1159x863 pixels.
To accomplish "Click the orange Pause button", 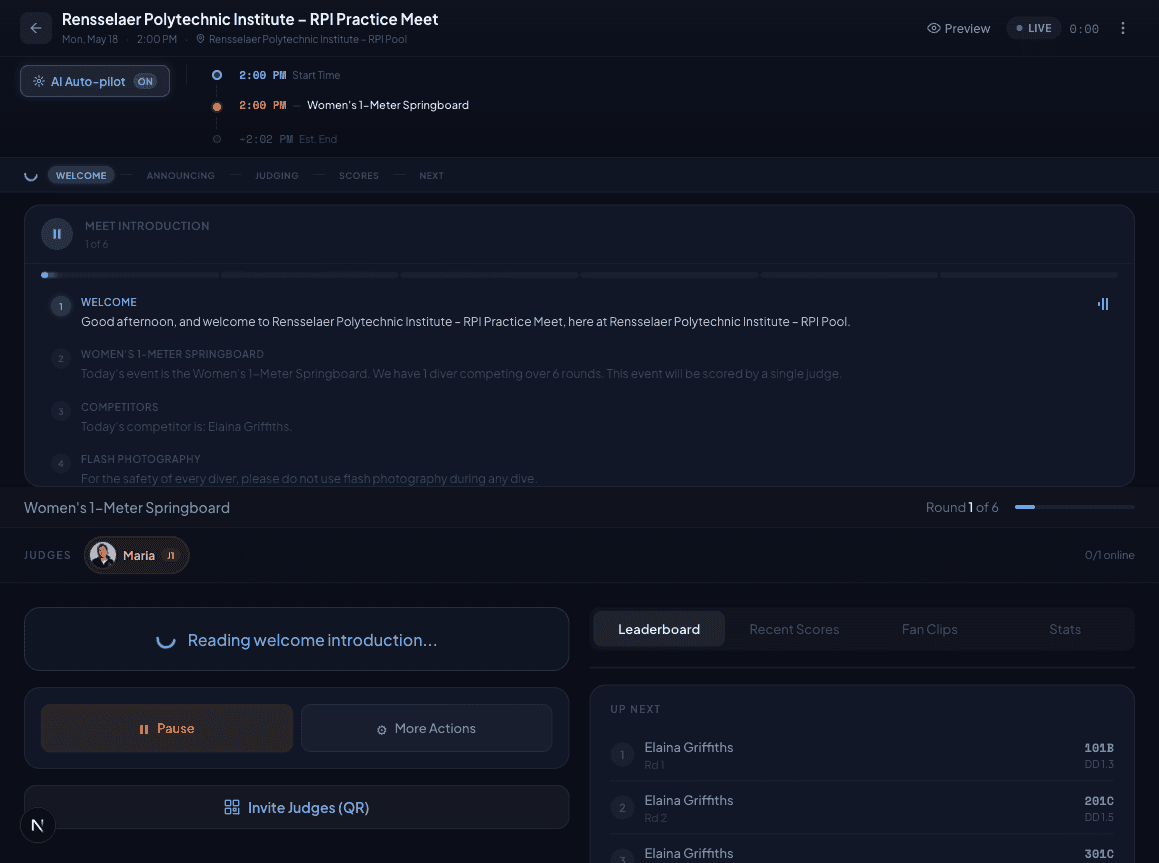I will (167, 729).
